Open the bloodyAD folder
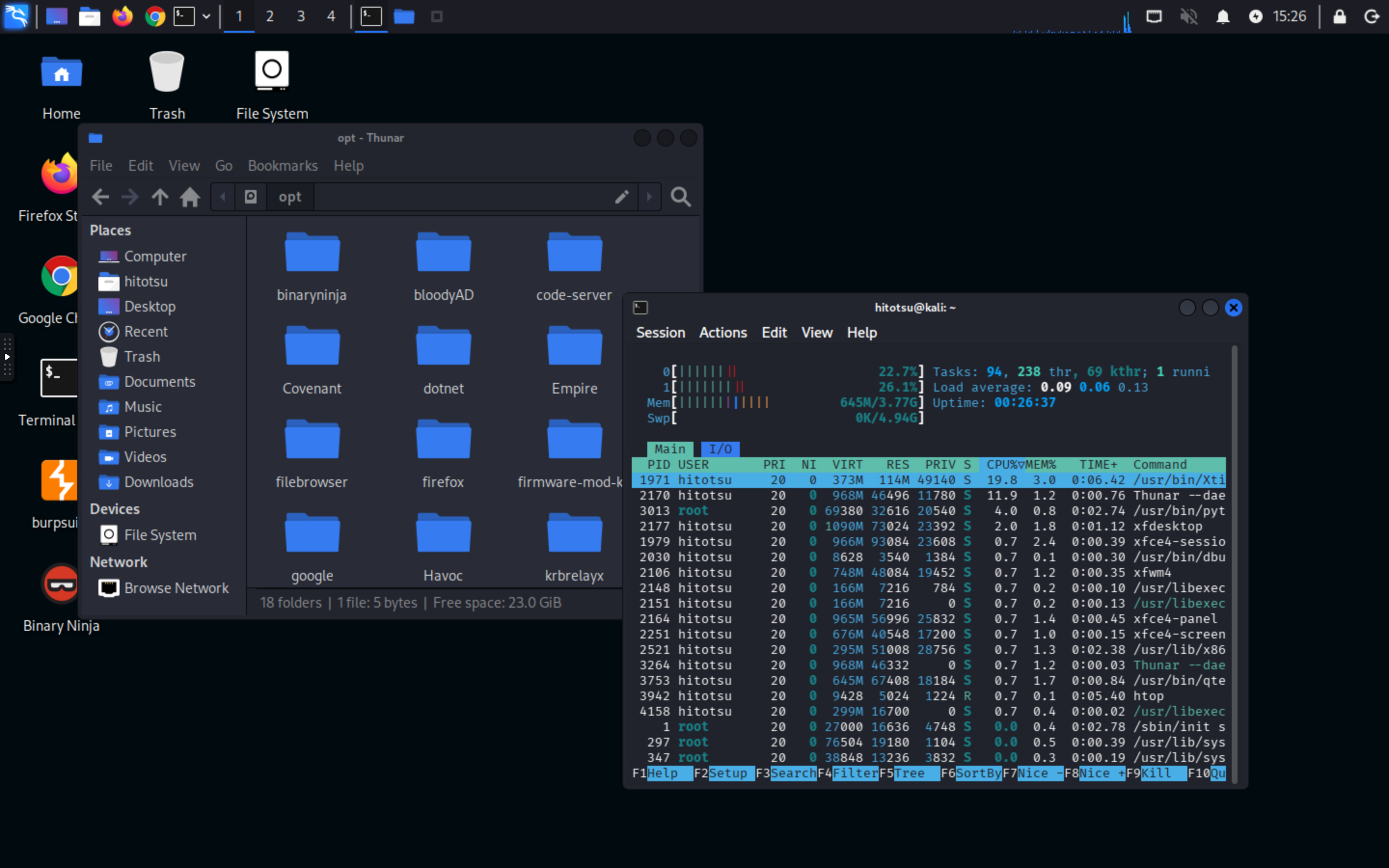The height and width of the screenshot is (868, 1389). pos(443,267)
